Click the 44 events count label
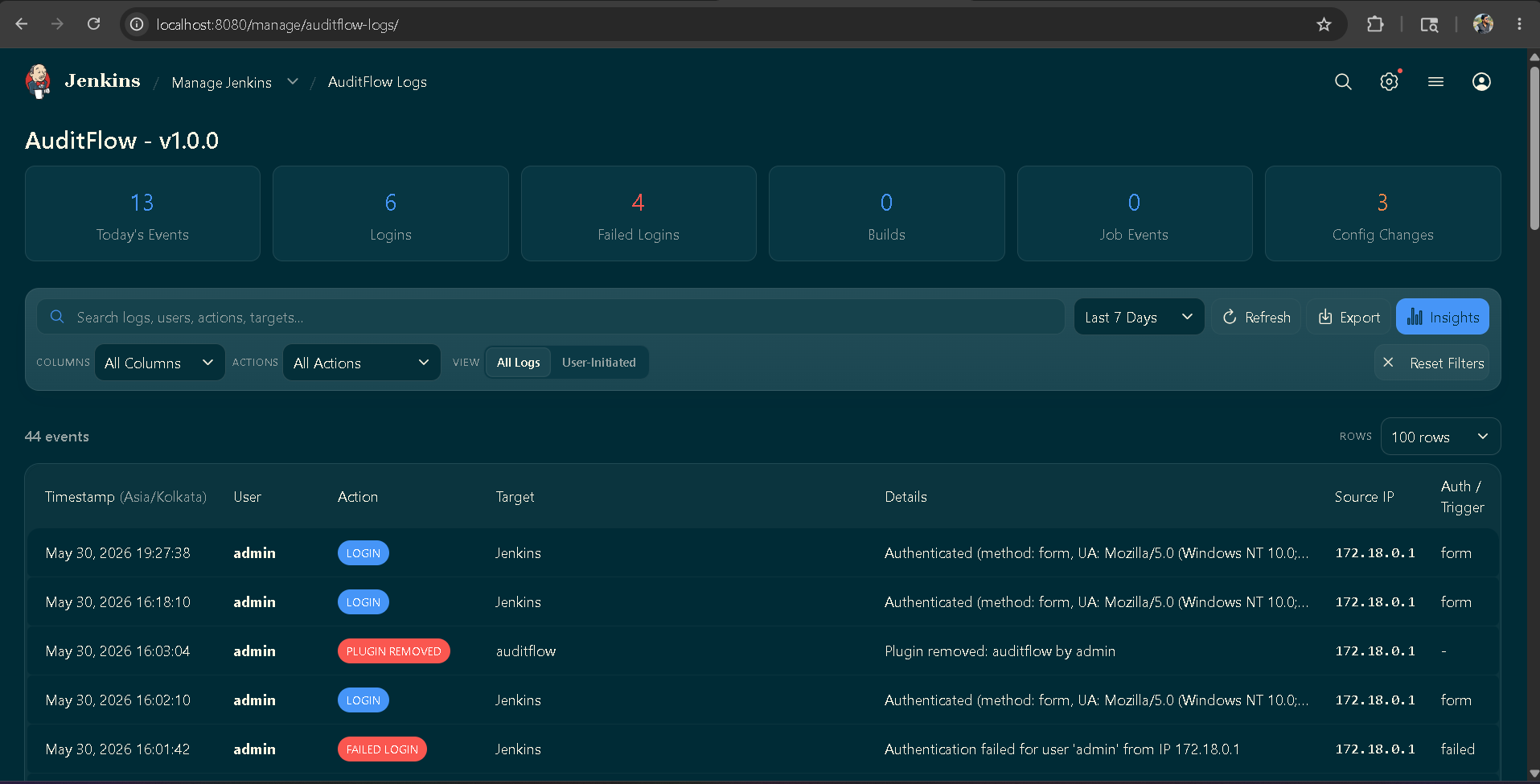Image resolution: width=1540 pixels, height=784 pixels. 57,437
